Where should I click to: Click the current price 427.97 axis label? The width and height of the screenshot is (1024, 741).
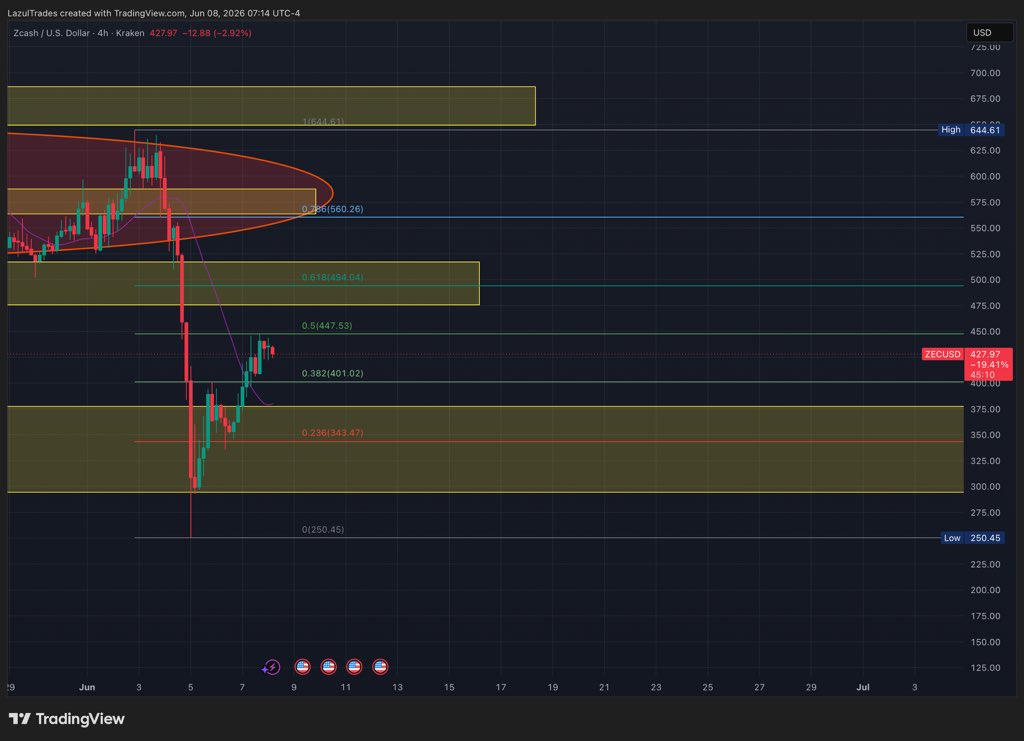click(985, 354)
